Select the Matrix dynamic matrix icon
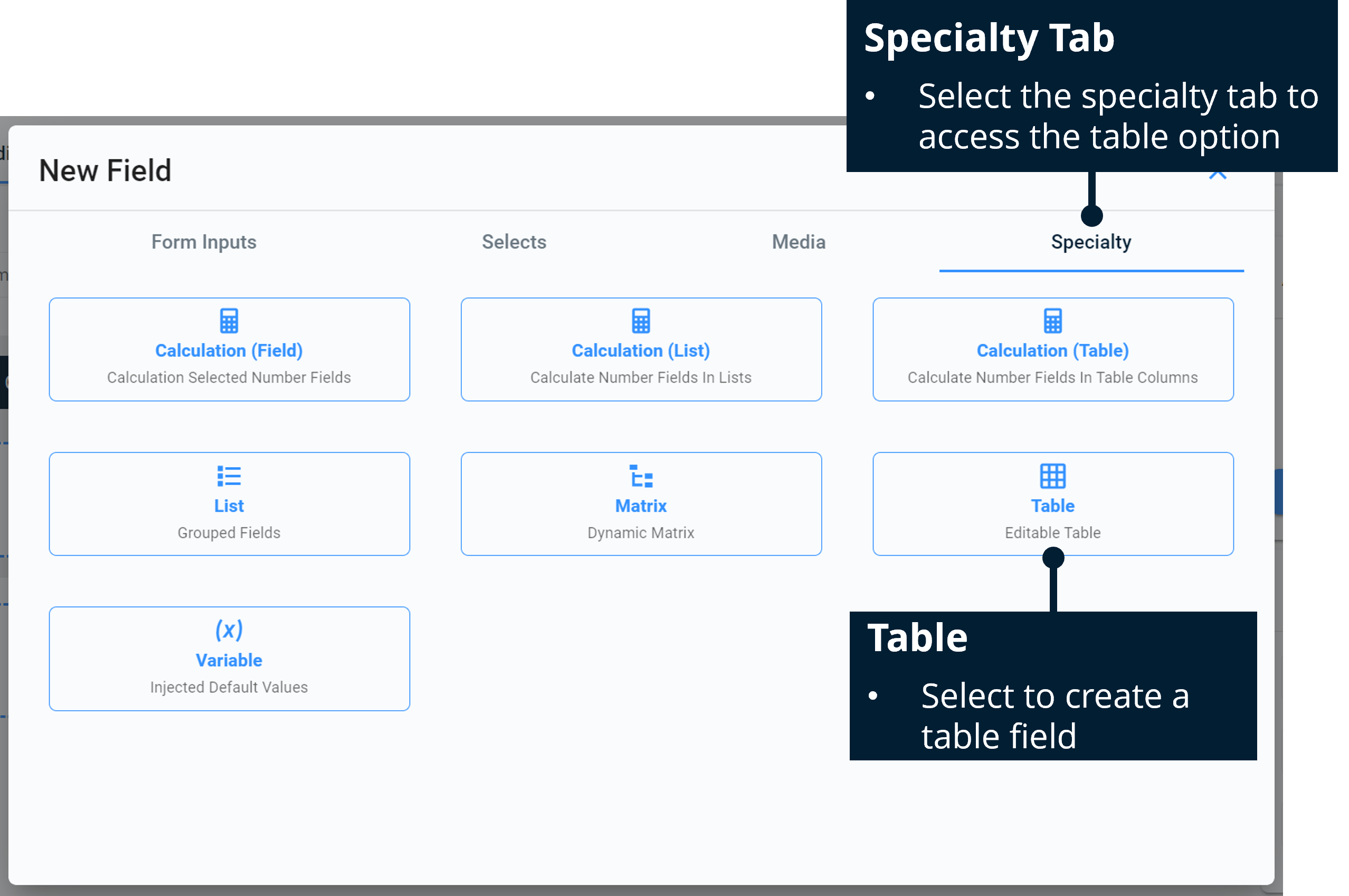Viewport: 1349px width, 896px height. [x=641, y=476]
